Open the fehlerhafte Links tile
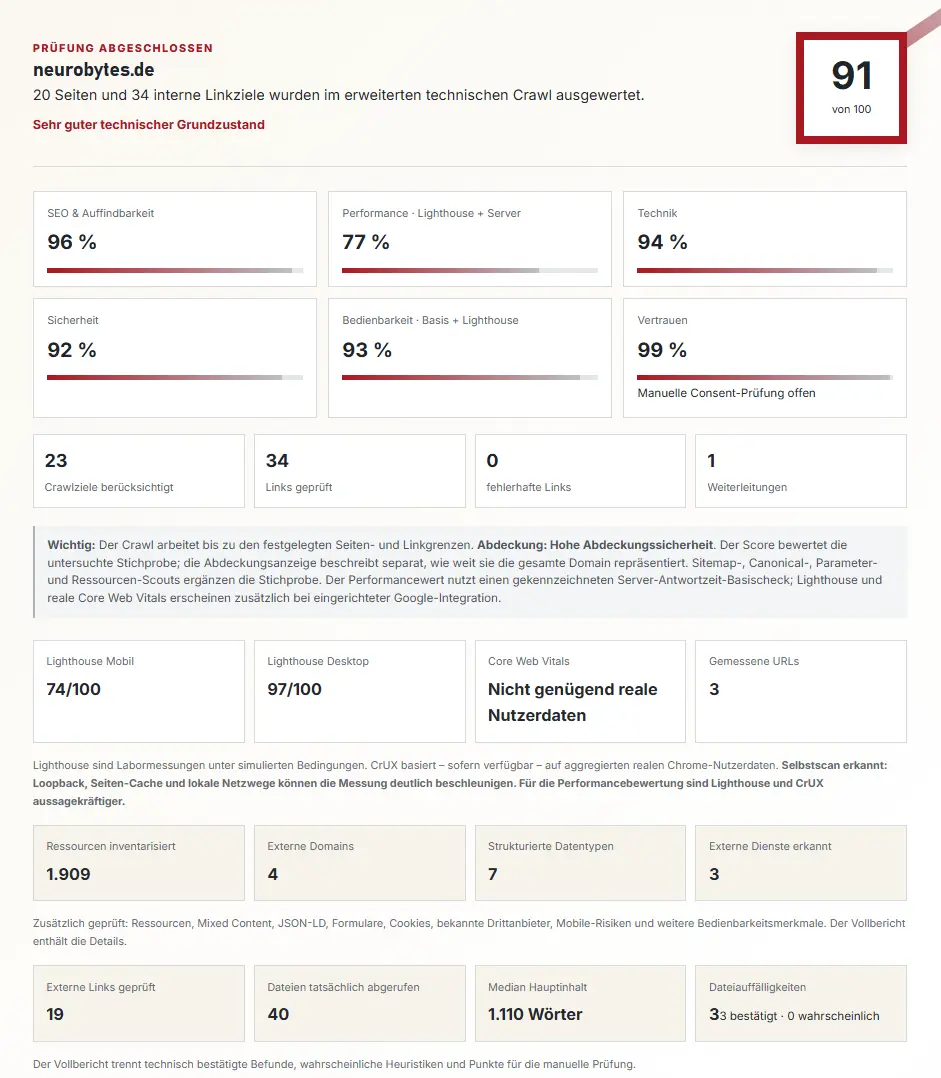This screenshot has width=941, height=1078. coord(580,471)
